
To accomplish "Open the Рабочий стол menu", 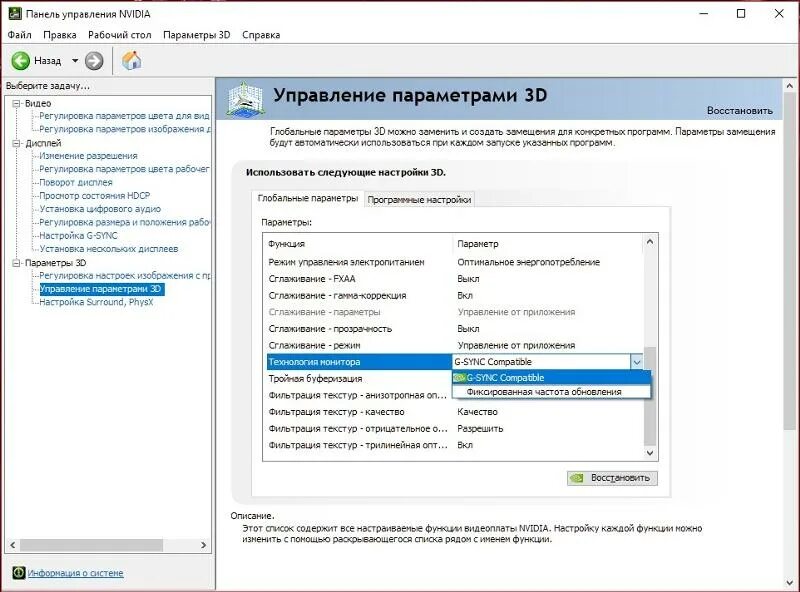I will pos(119,35).
